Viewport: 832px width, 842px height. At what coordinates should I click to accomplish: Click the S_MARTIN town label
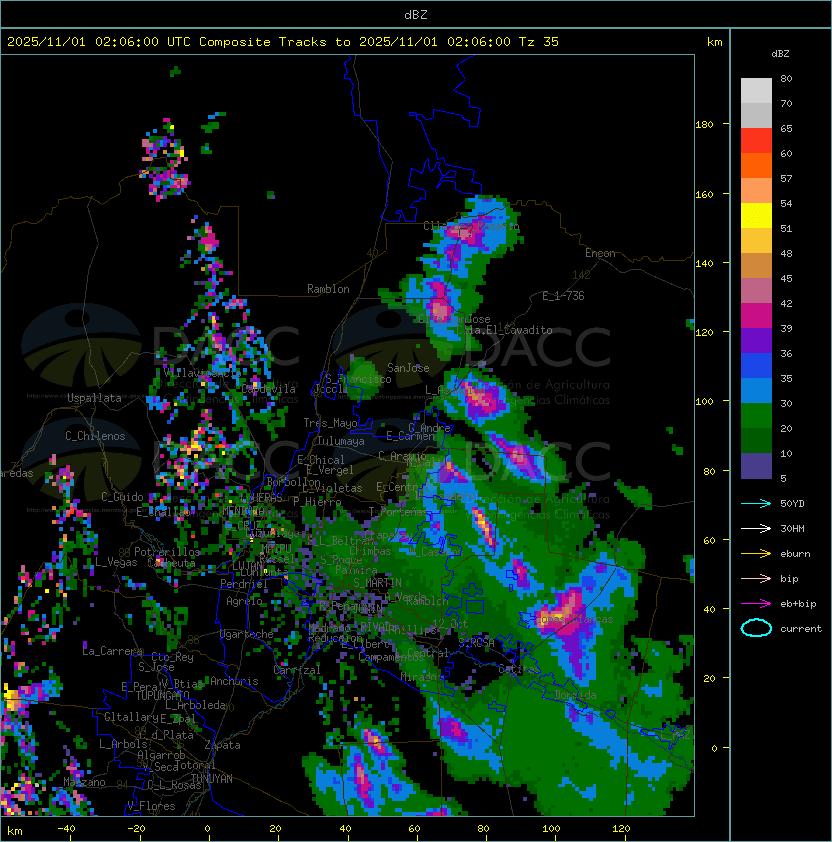(377, 582)
